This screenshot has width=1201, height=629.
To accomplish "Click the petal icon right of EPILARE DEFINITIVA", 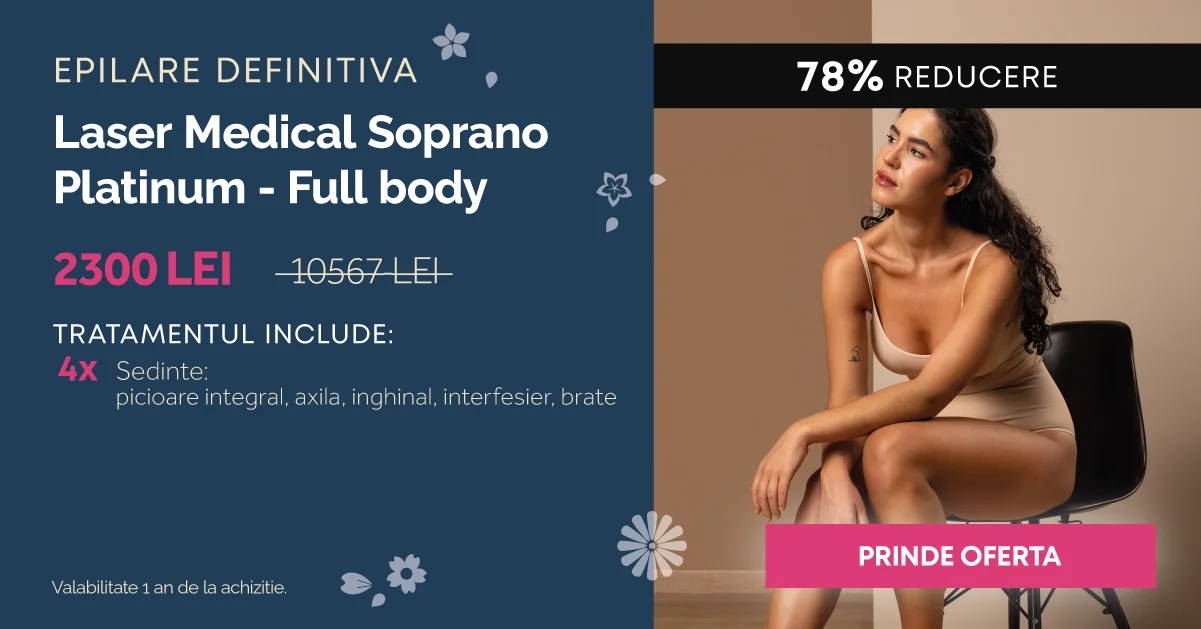I will click(491, 78).
